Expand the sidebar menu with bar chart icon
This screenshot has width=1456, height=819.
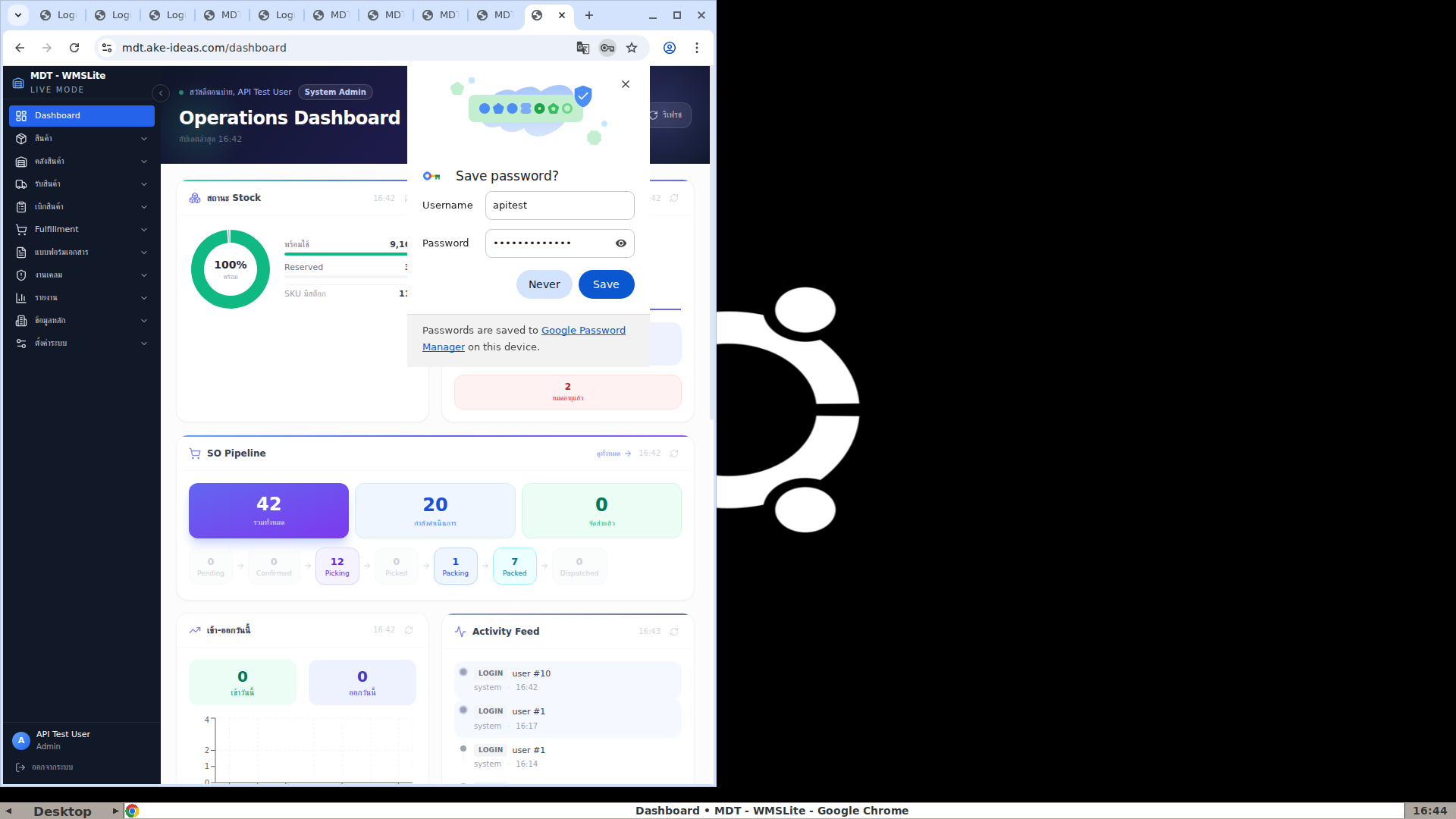pyautogui.click(x=82, y=298)
